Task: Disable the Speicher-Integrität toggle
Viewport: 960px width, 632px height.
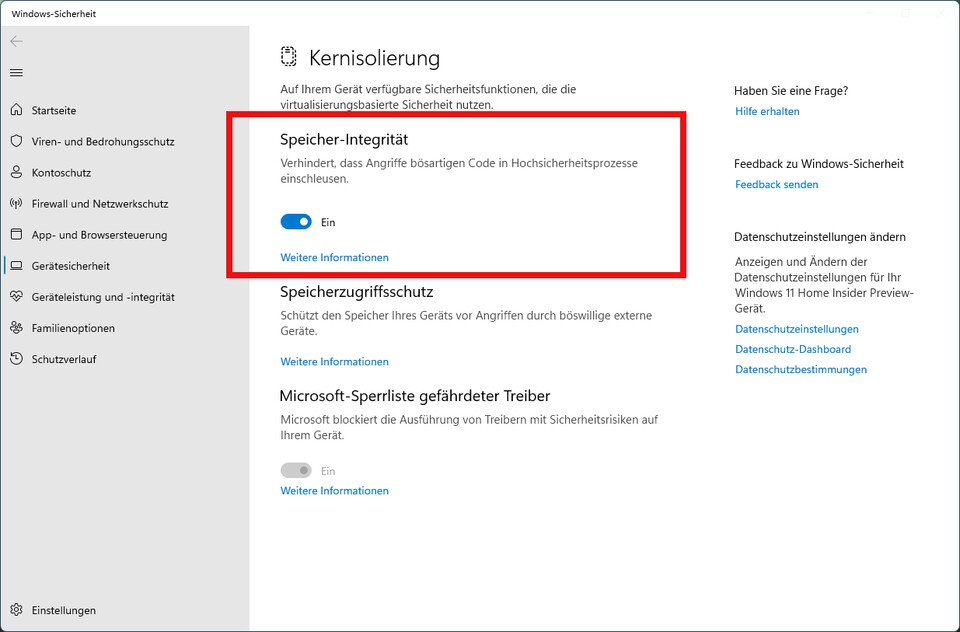Action: [296, 221]
